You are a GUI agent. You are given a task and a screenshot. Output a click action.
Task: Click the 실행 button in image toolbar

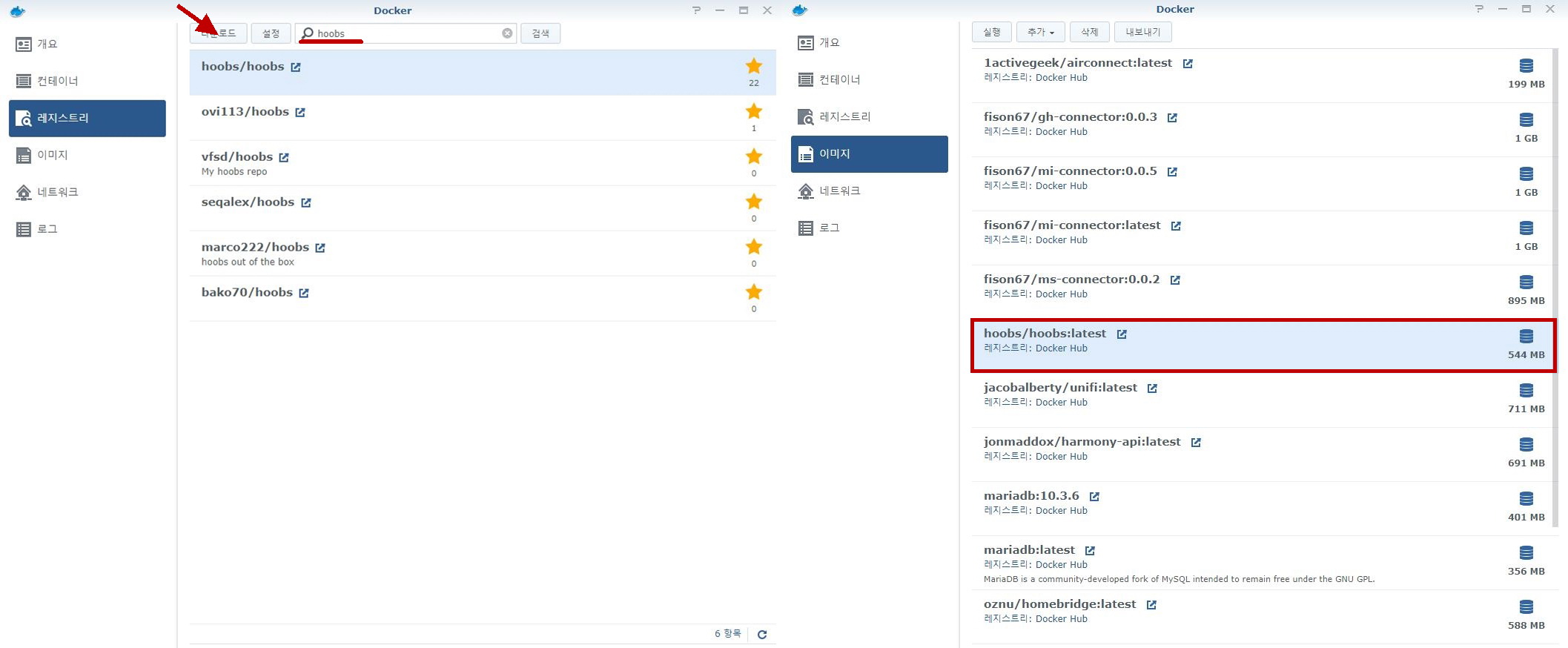pos(992,32)
